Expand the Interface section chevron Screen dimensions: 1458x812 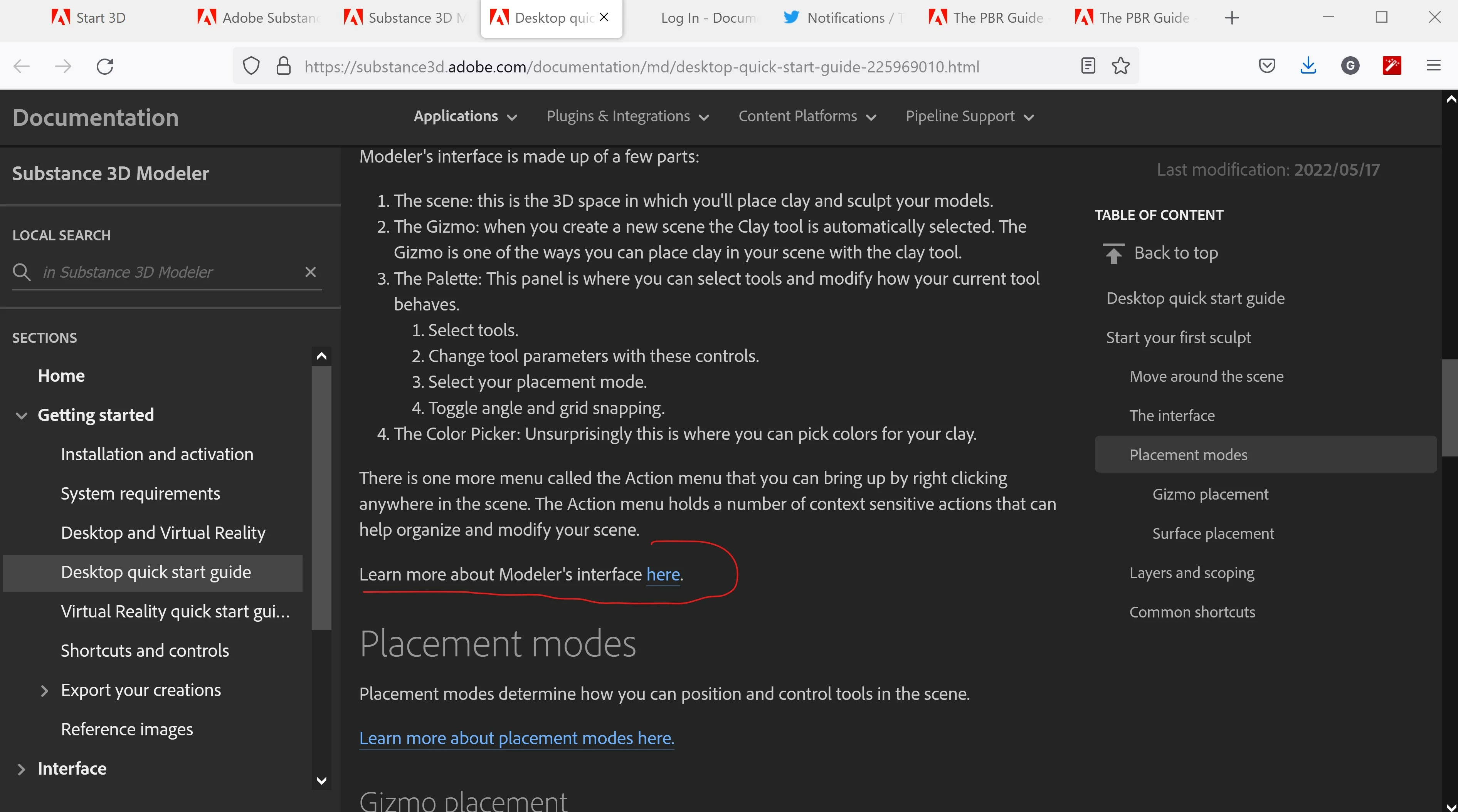click(x=22, y=769)
